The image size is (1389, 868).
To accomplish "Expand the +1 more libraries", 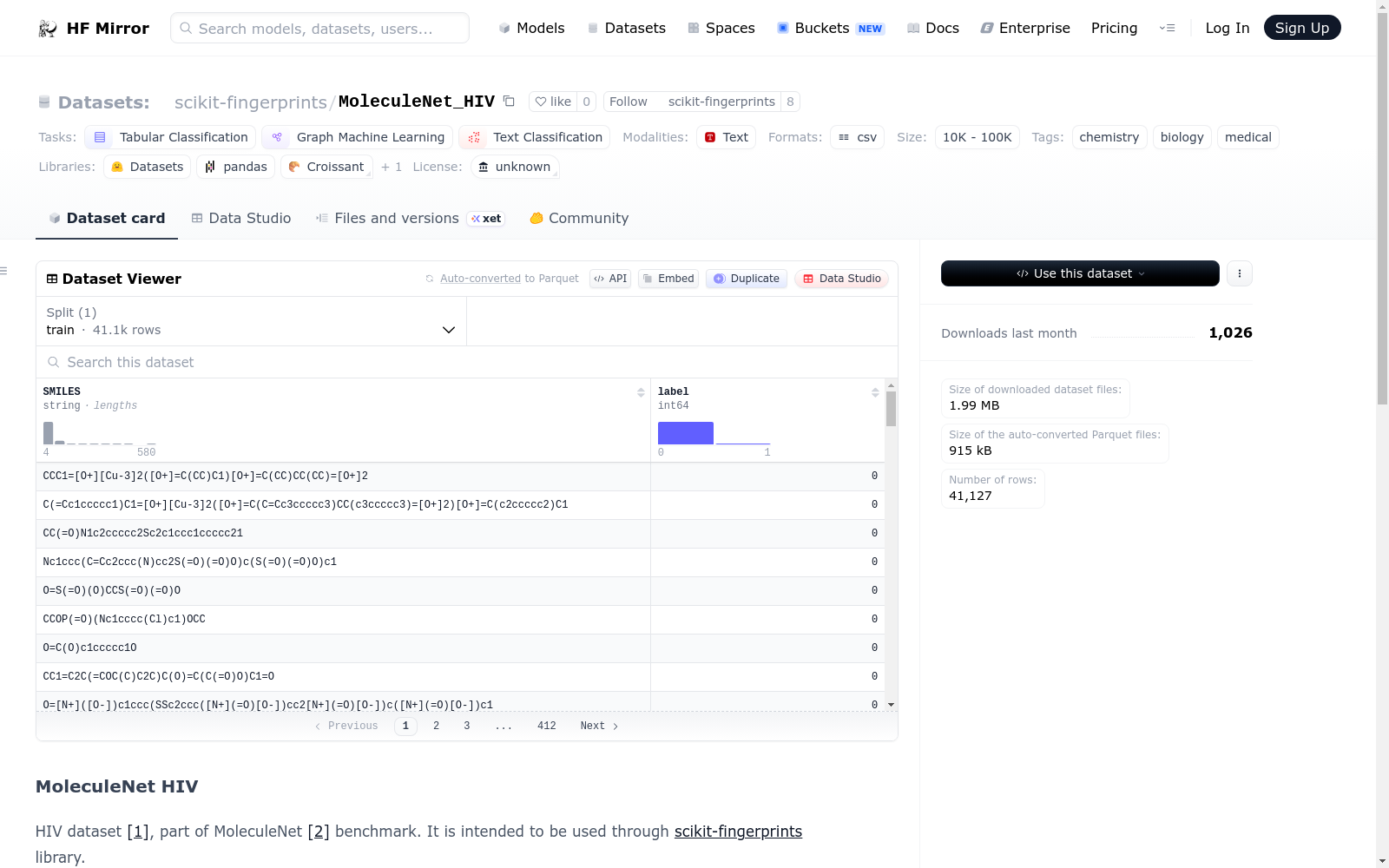I will 392,167.
